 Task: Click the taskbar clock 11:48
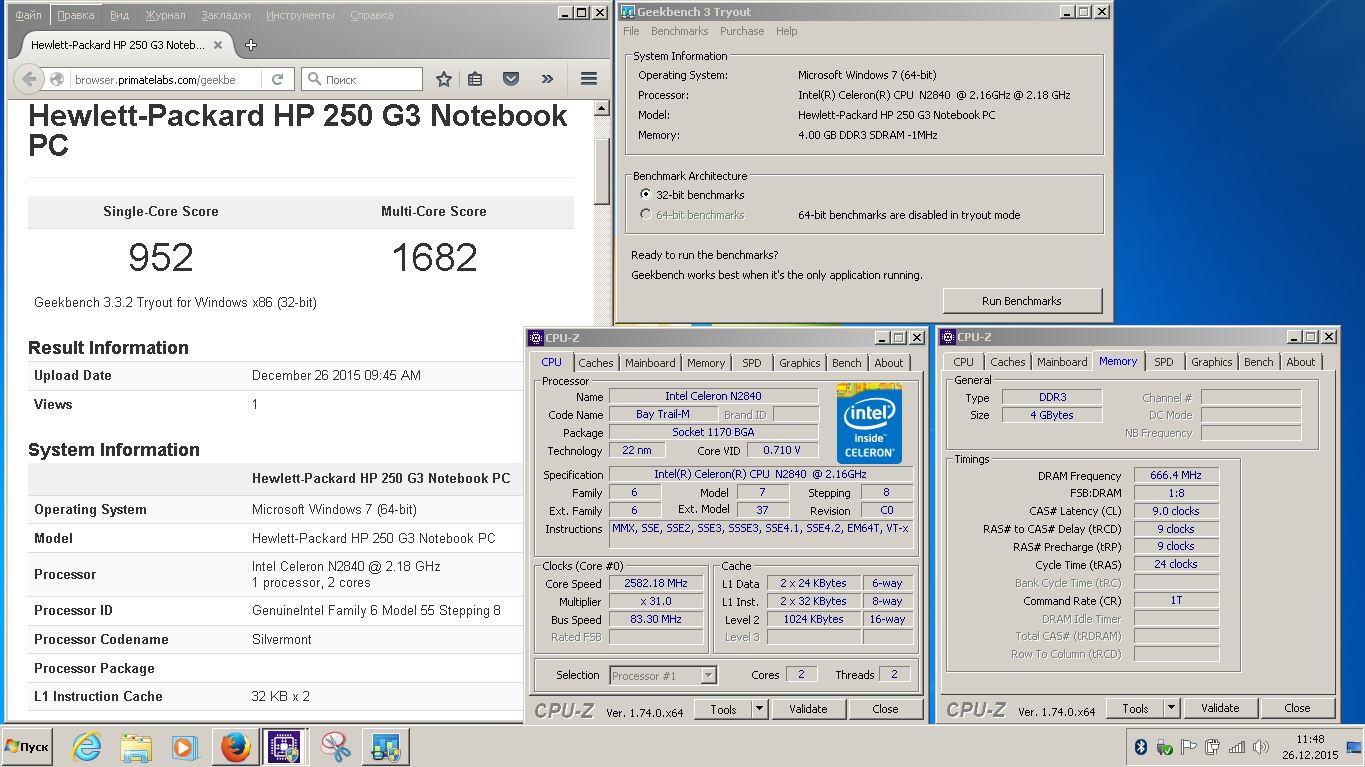click(x=1309, y=740)
